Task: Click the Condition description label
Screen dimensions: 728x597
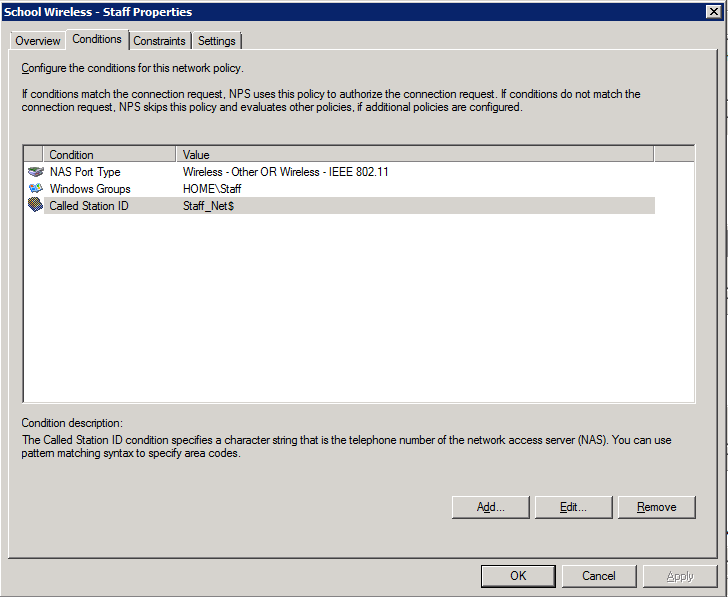Action: pyautogui.click(x=72, y=423)
